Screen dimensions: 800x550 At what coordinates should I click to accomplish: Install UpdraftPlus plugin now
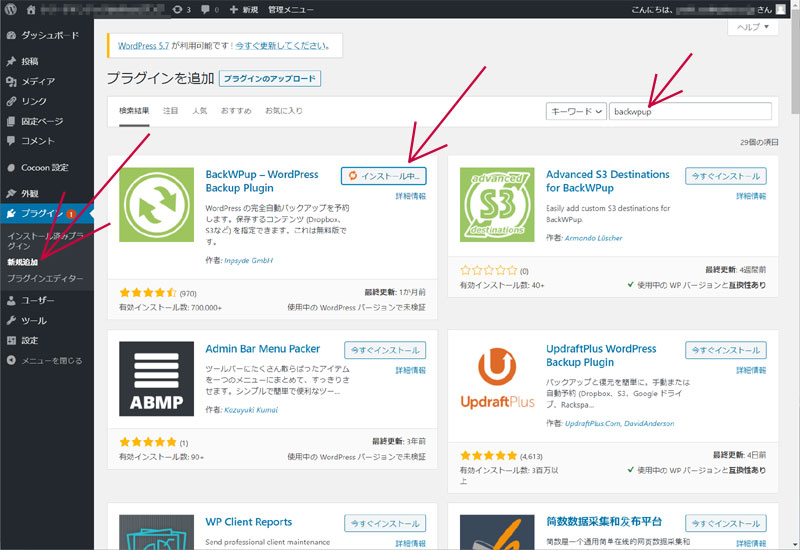tap(726, 350)
